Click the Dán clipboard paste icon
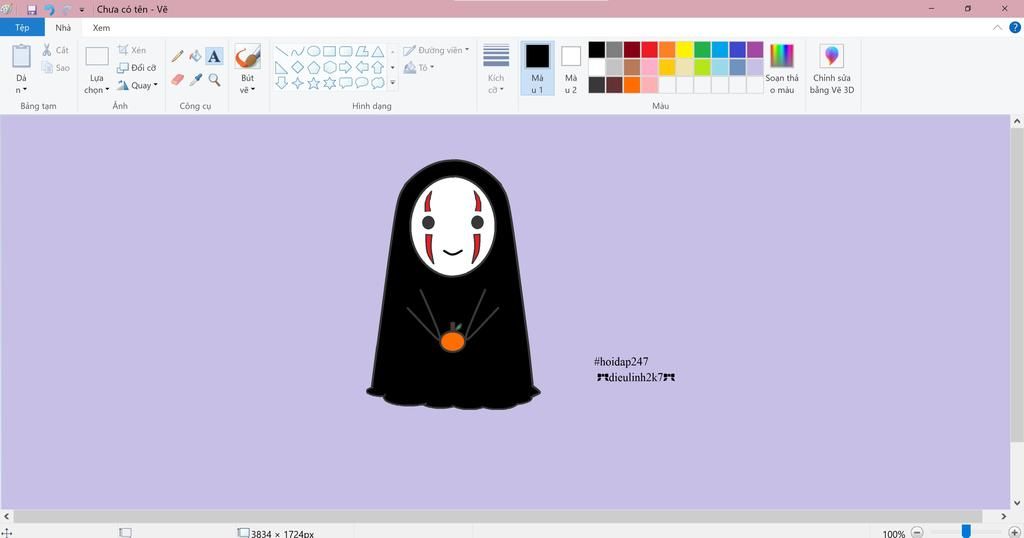1024x538 pixels. click(x=22, y=56)
